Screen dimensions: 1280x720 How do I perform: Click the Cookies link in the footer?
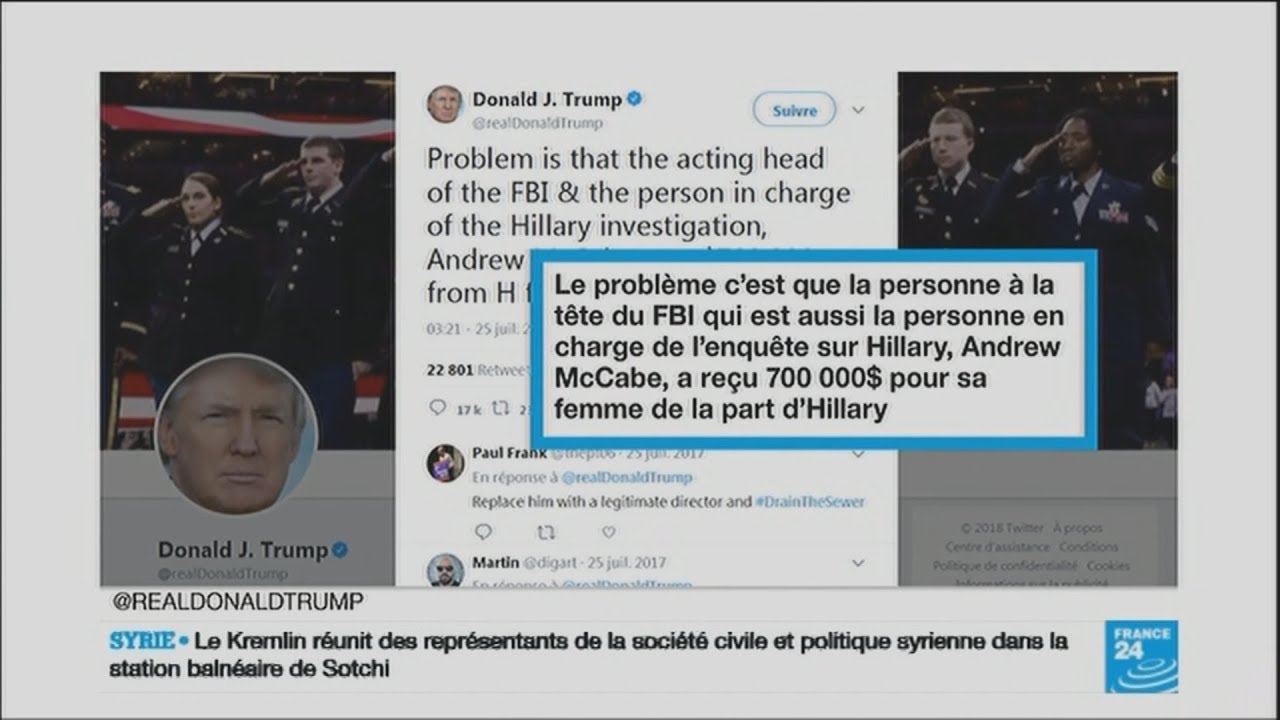[1108, 565]
